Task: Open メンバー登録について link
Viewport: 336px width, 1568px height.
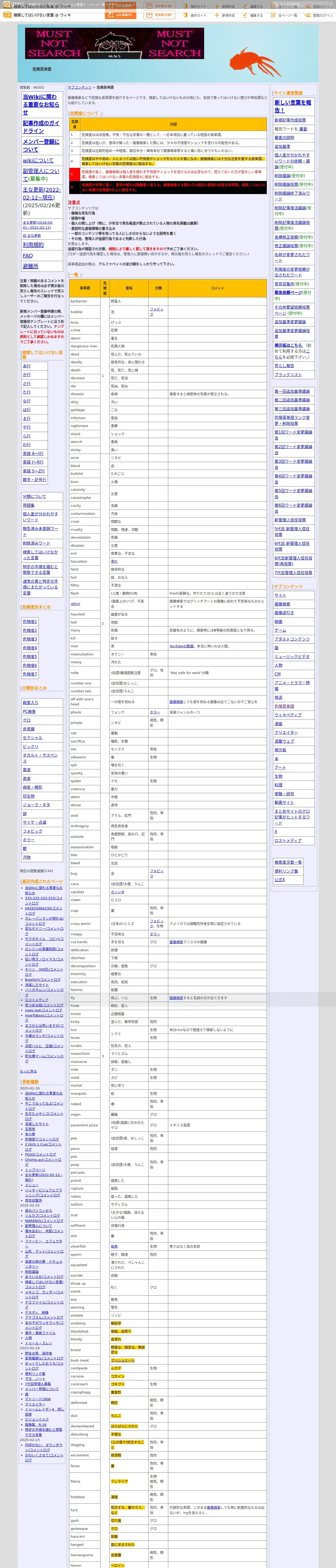Action: coord(41,146)
